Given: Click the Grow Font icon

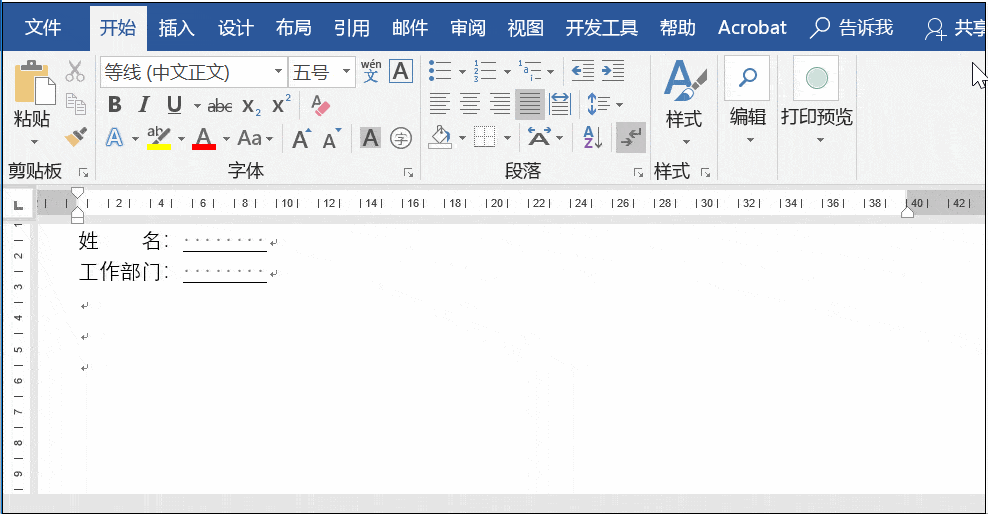Looking at the screenshot, I should pos(301,138).
